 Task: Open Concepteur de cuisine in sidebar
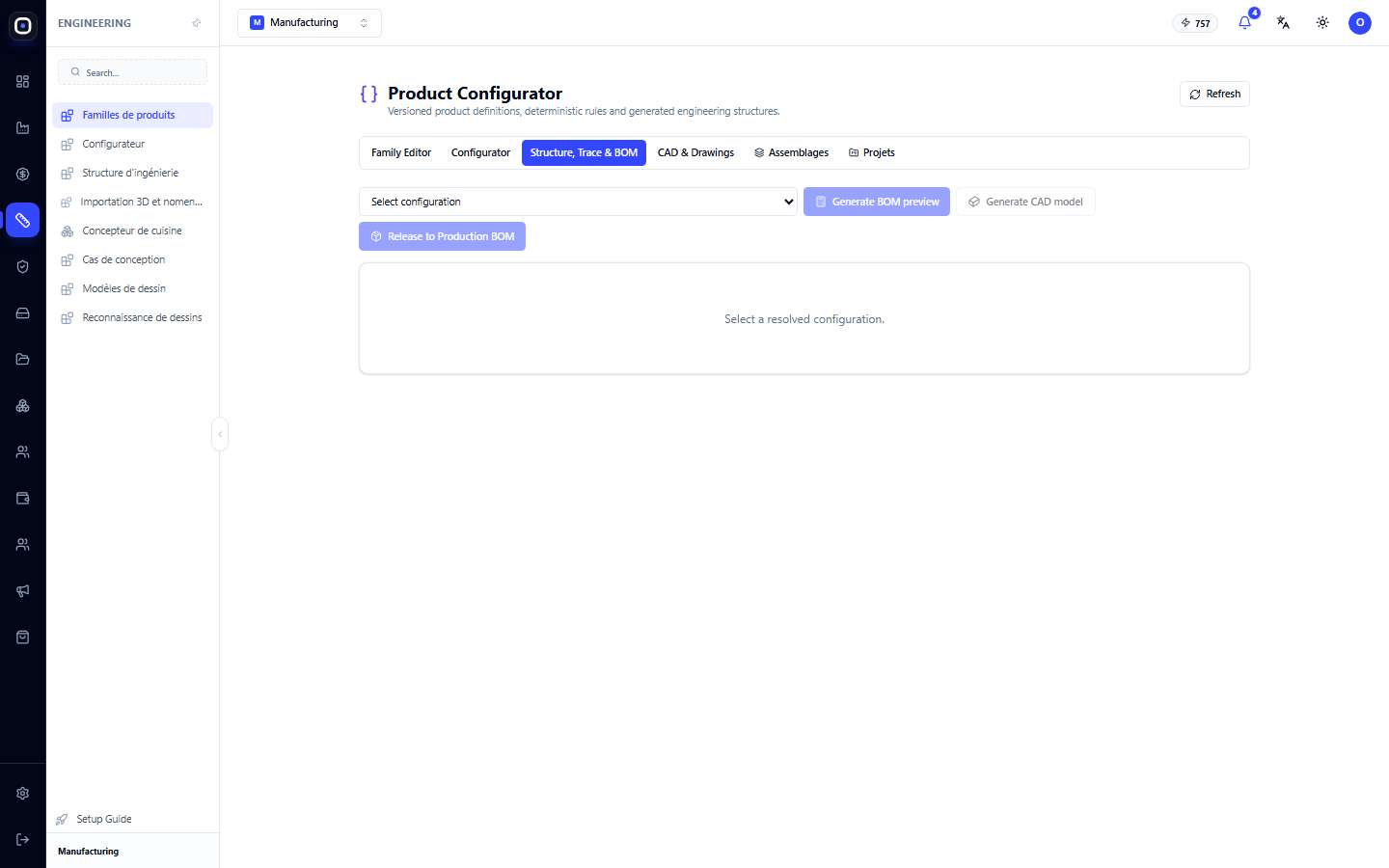133,231
